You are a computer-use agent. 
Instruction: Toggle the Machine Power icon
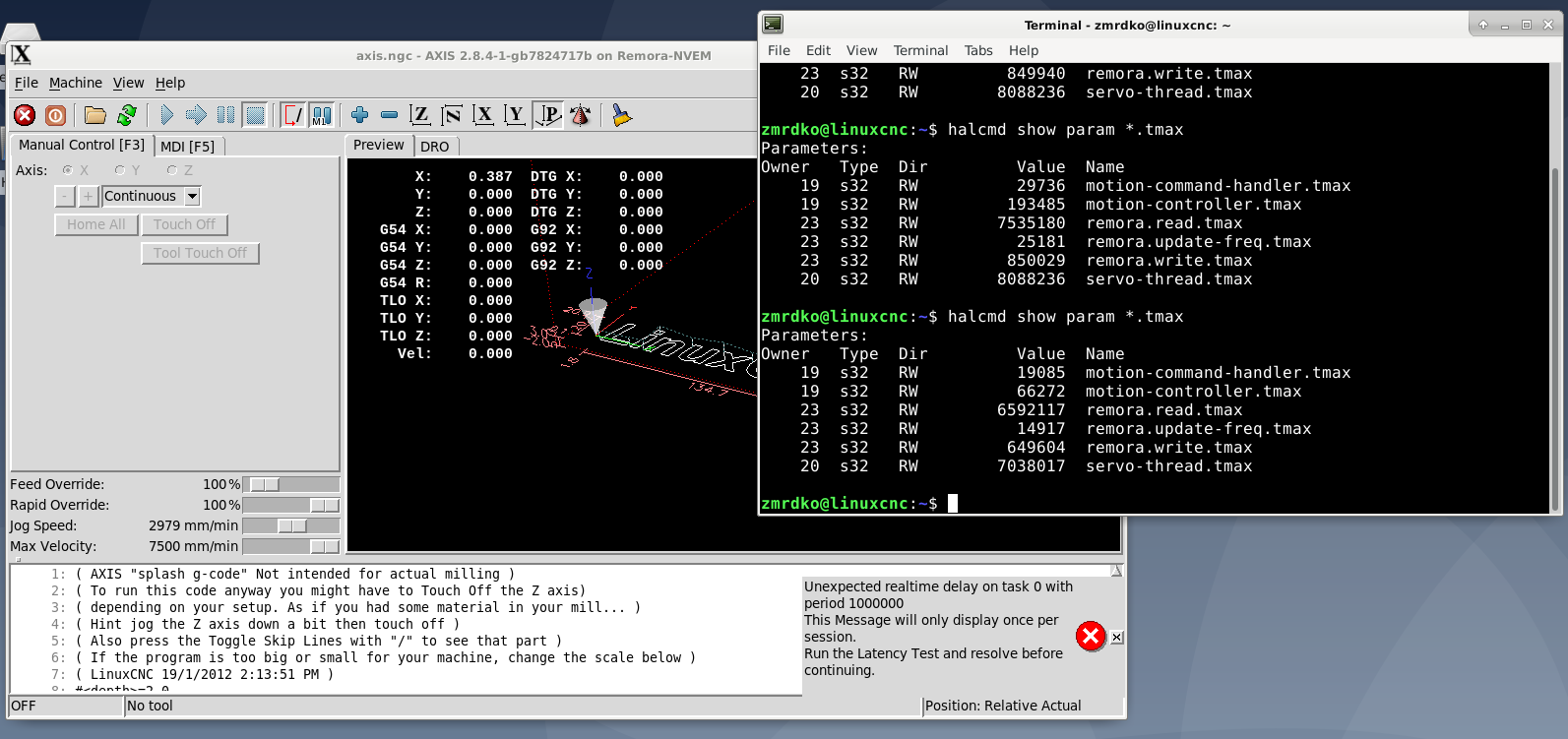click(x=56, y=115)
